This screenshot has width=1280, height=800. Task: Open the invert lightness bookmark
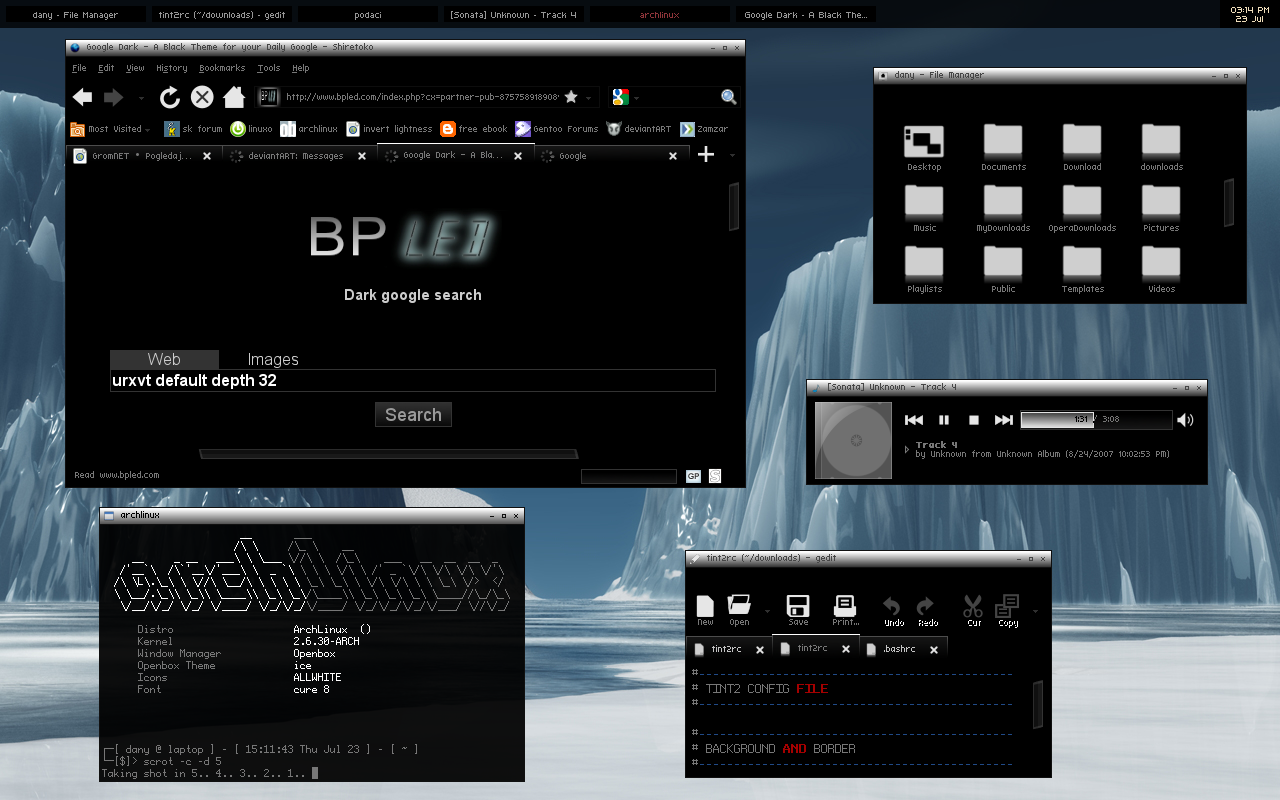tap(389, 129)
